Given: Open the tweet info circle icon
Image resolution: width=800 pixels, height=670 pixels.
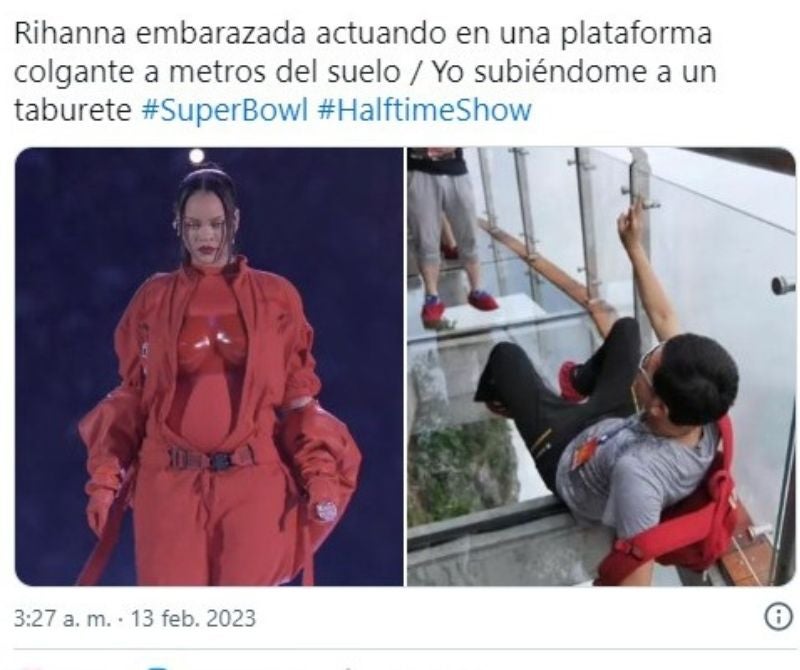Looking at the screenshot, I should point(777,617).
